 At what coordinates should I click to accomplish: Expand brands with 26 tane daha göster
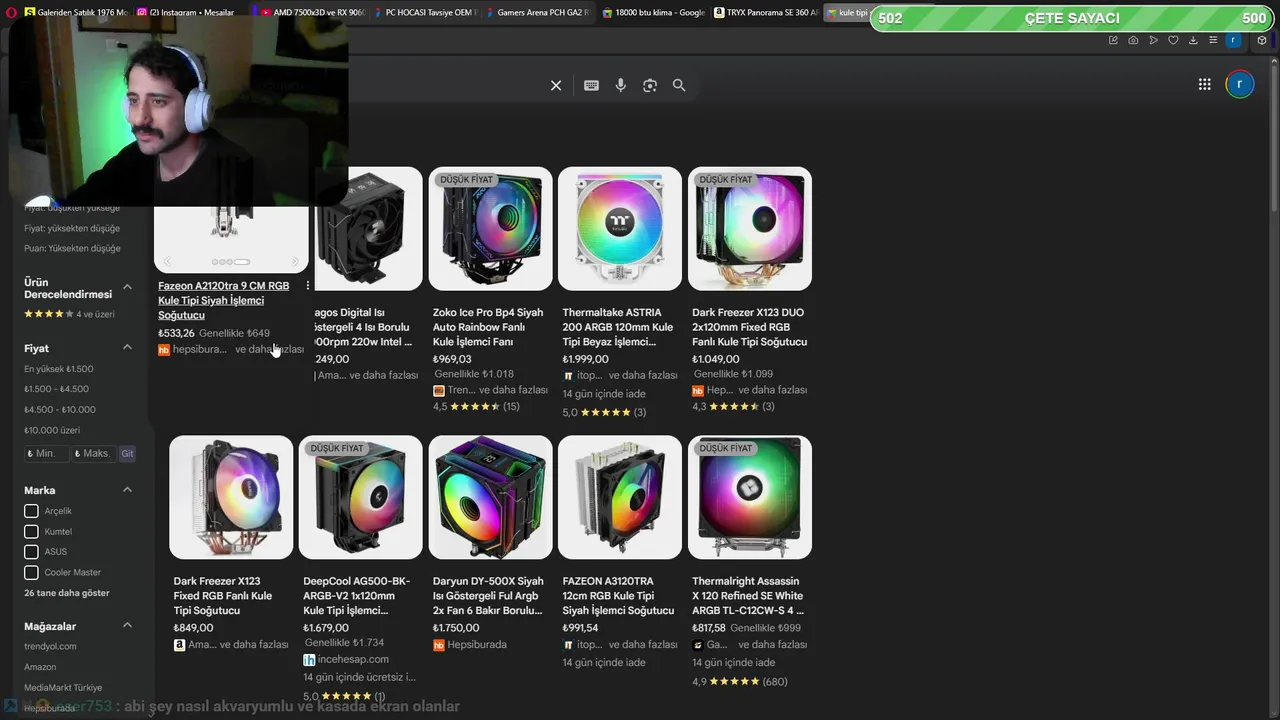point(67,593)
